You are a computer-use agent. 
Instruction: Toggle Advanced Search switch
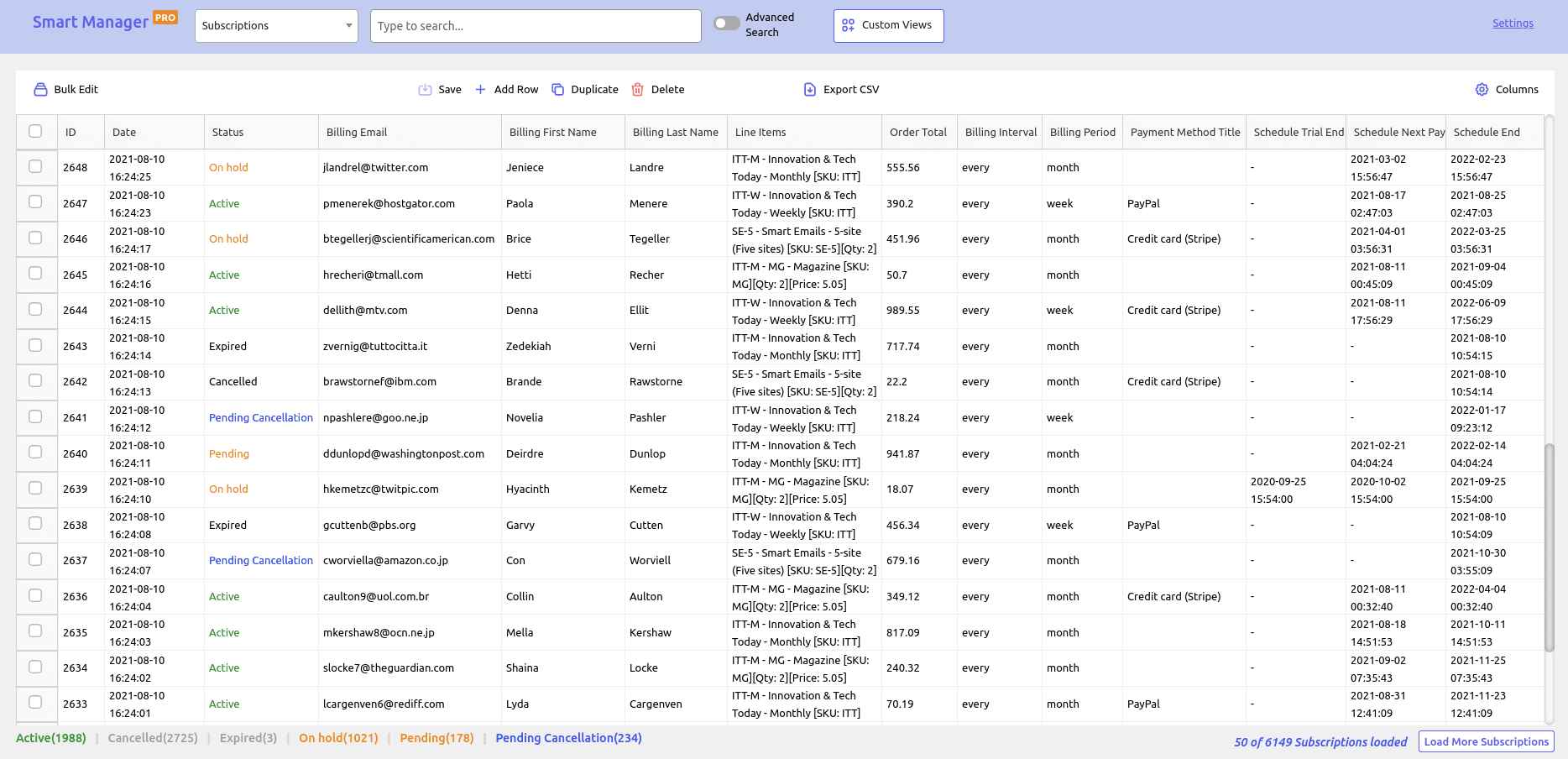(x=726, y=24)
